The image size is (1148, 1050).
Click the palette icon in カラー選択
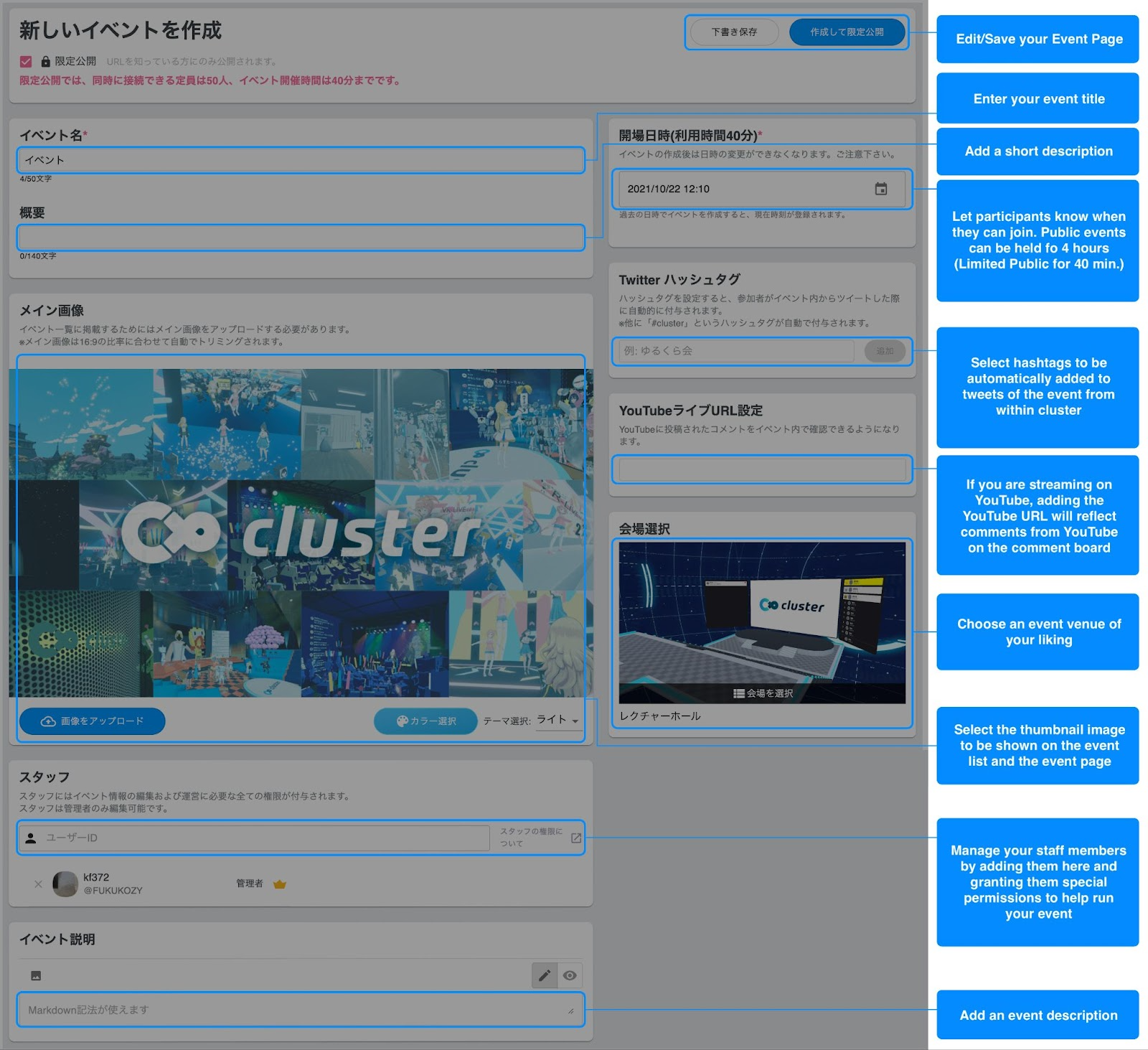pyautogui.click(x=402, y=721)
